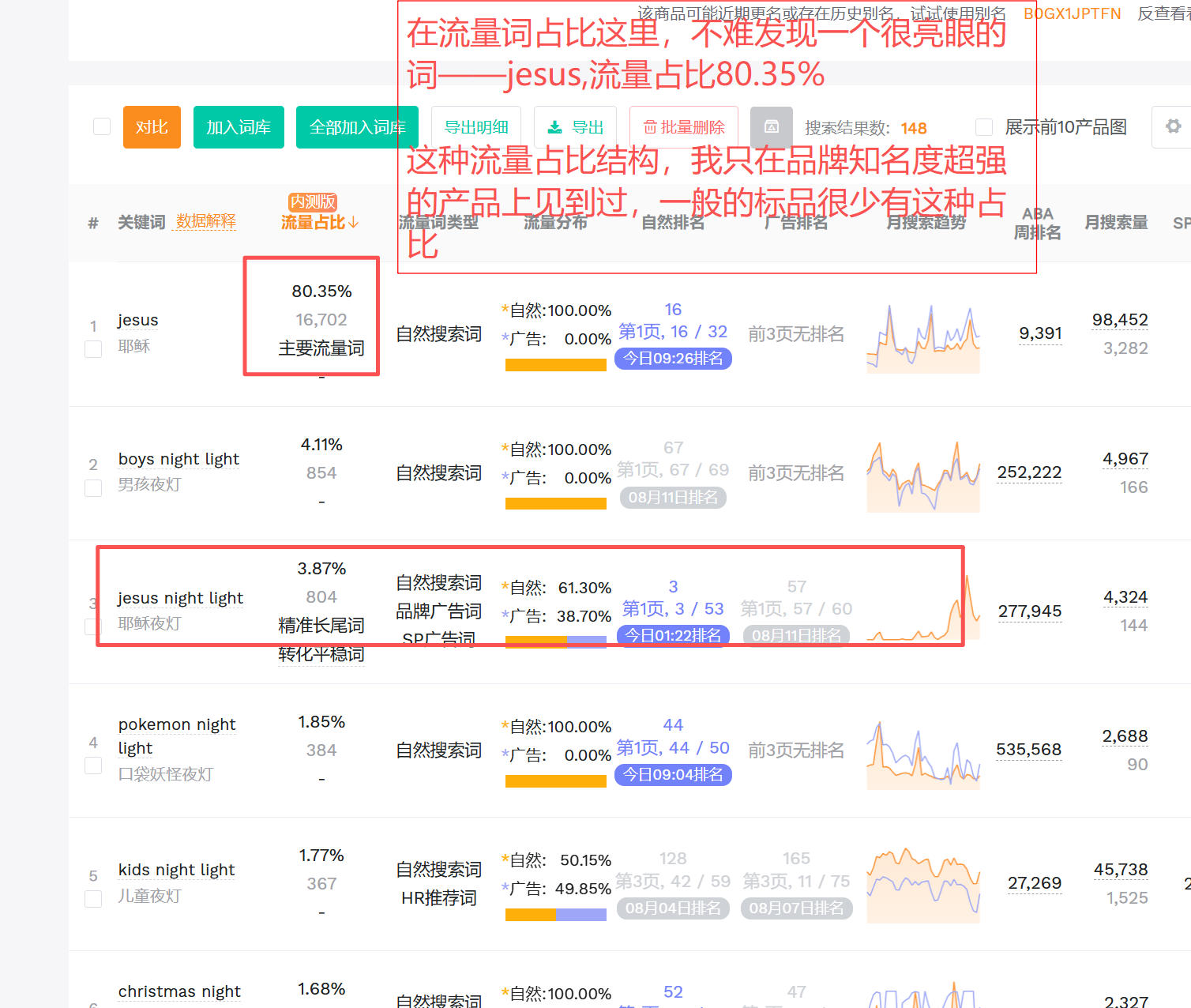Click the keyword kids night light
The height and width of the screenshot is (1008, 1191).
[176, 870]
